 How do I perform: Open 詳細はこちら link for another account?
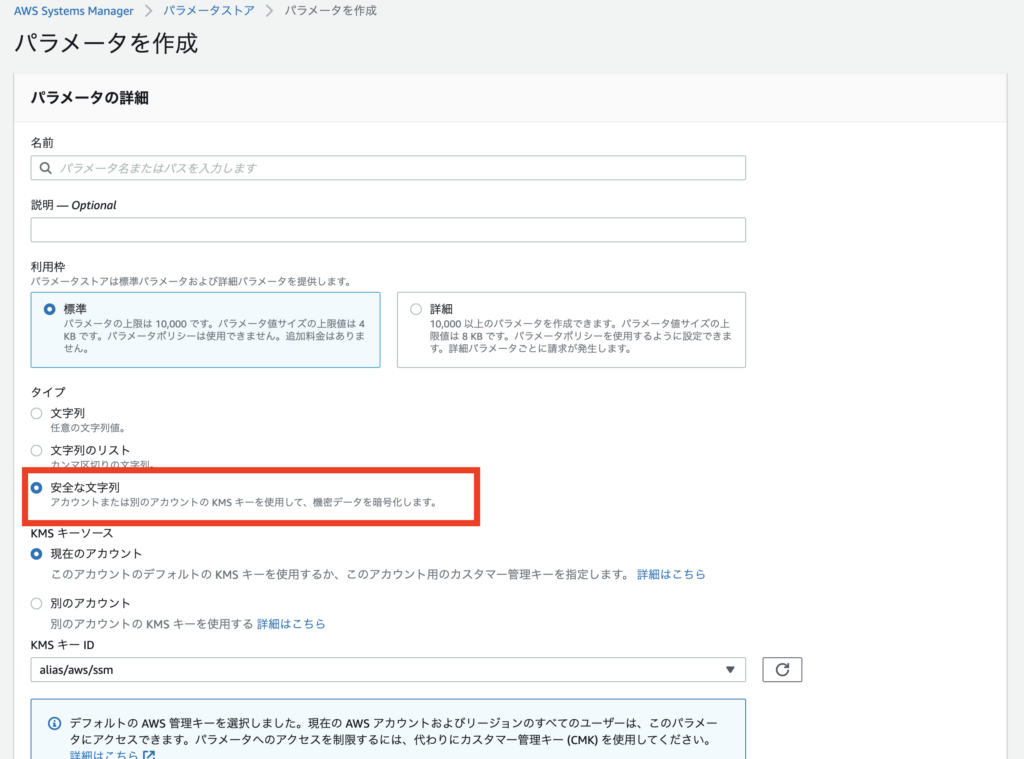pyautogui.click(x=291, y=624)
